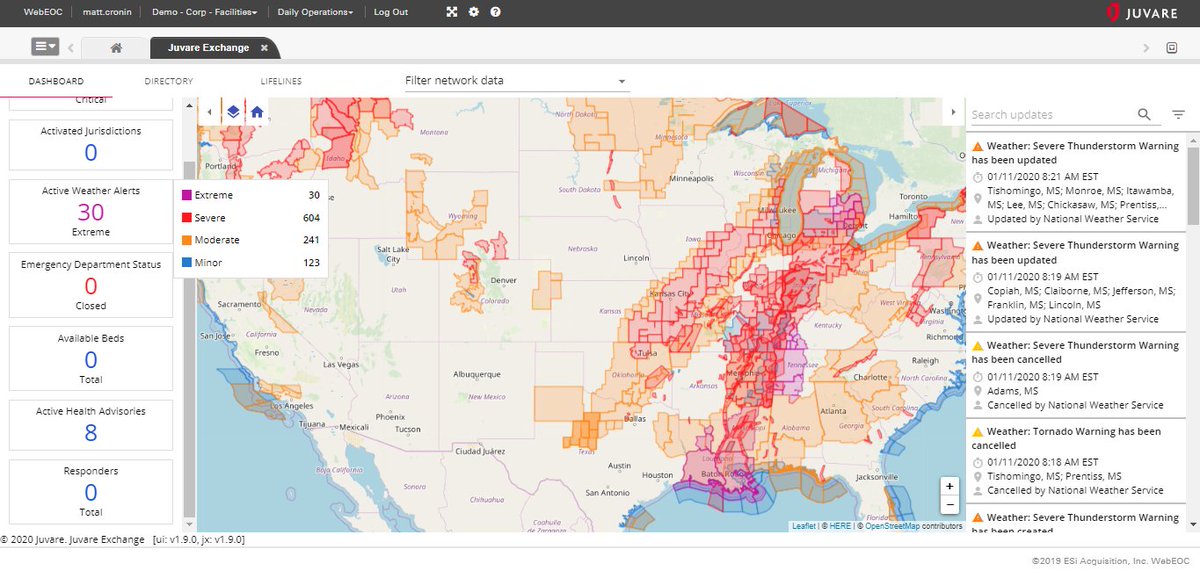Expand the Daily Operations dropdown
Image resolution: width=1200 pixels, height=571 pixels.
pyautogui.click(x=315, y=12)
